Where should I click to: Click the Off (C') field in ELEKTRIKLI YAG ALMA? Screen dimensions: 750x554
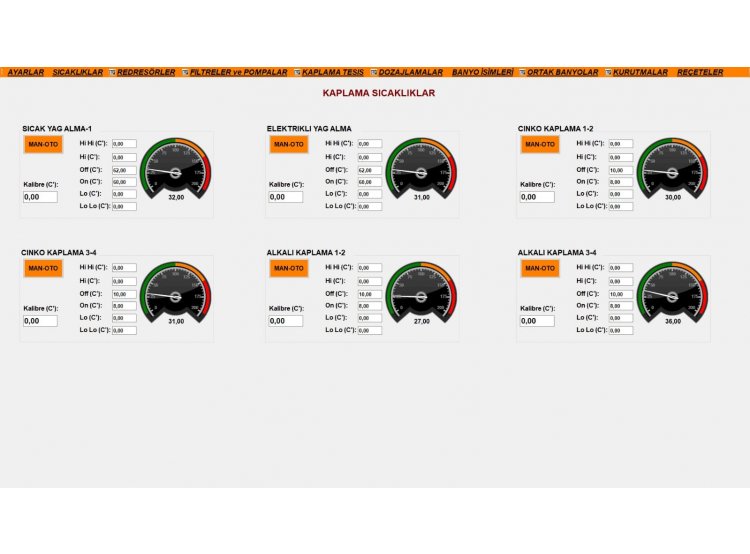368,170
